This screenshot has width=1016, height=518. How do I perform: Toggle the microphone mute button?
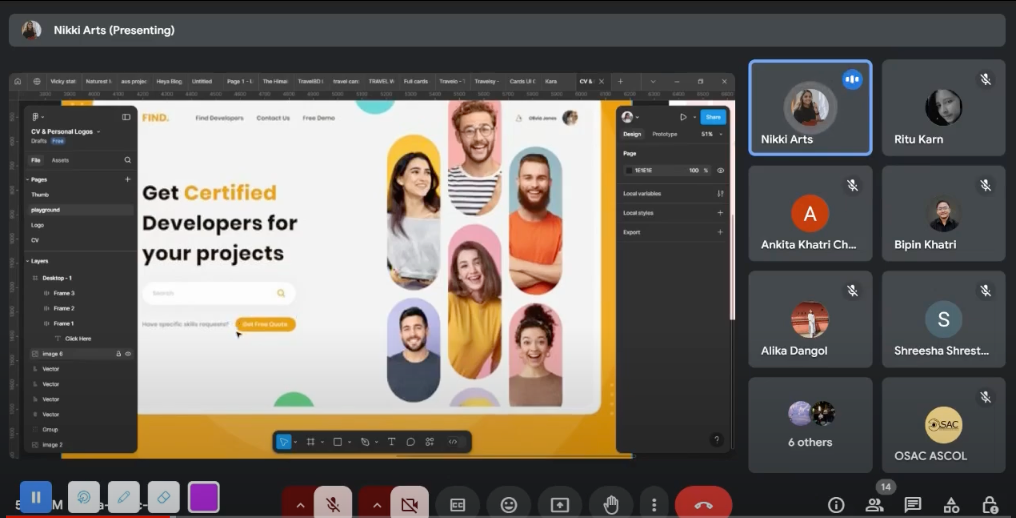pos(333,505)
